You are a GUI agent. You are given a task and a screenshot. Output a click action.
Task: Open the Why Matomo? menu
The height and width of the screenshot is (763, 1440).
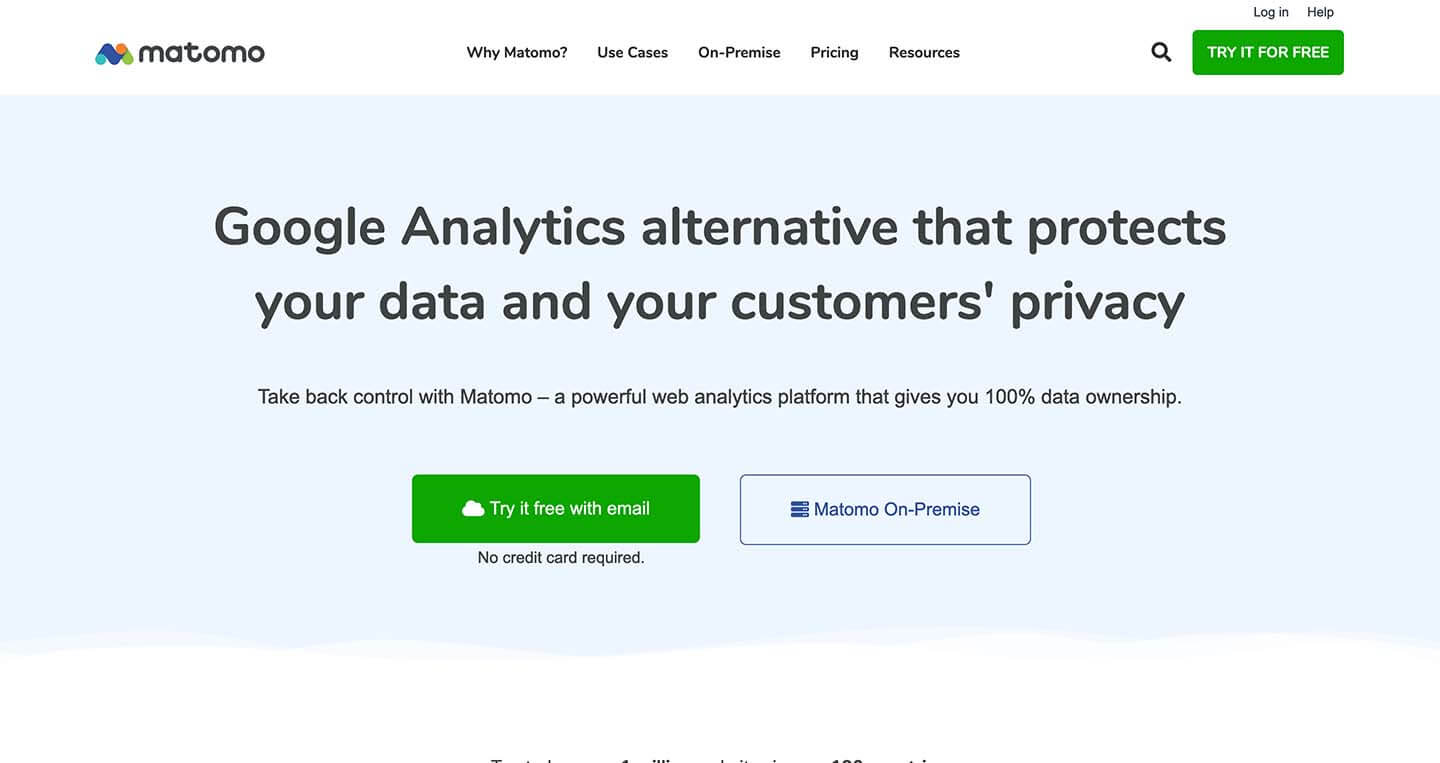click(x=517, y=52)
